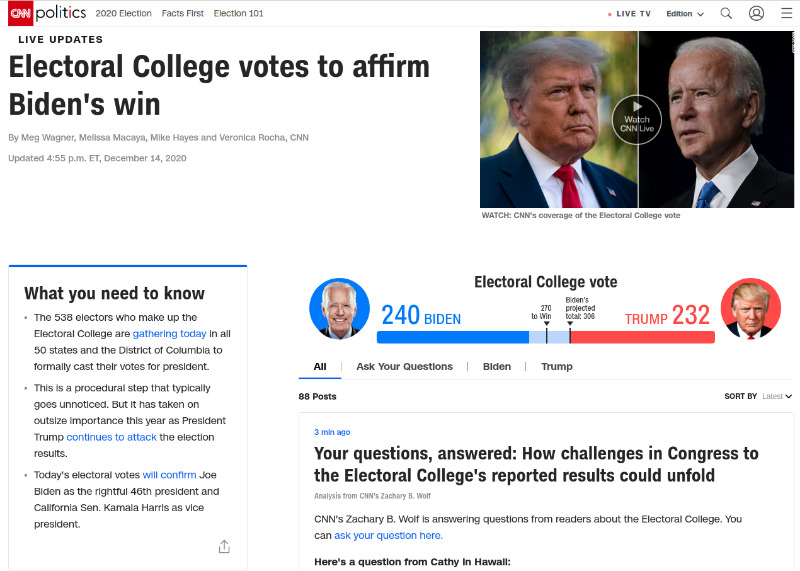
Task: Click the red Live TV indicator
Action: coord(630,14)
